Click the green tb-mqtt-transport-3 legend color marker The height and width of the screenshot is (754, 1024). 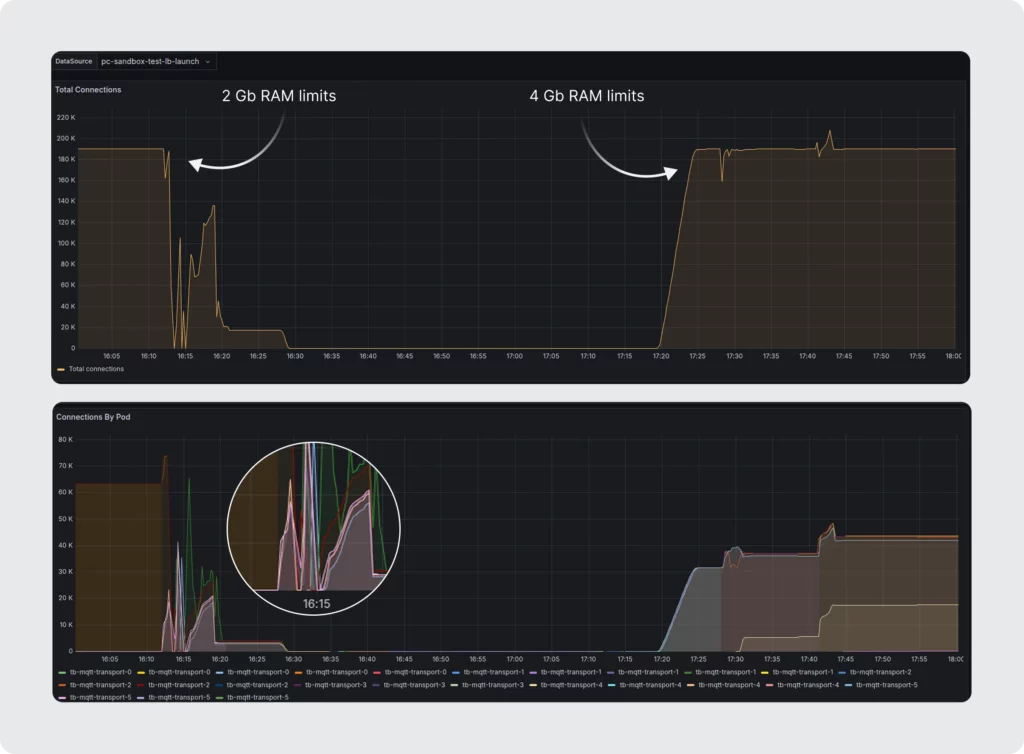(x=454, y=685)
